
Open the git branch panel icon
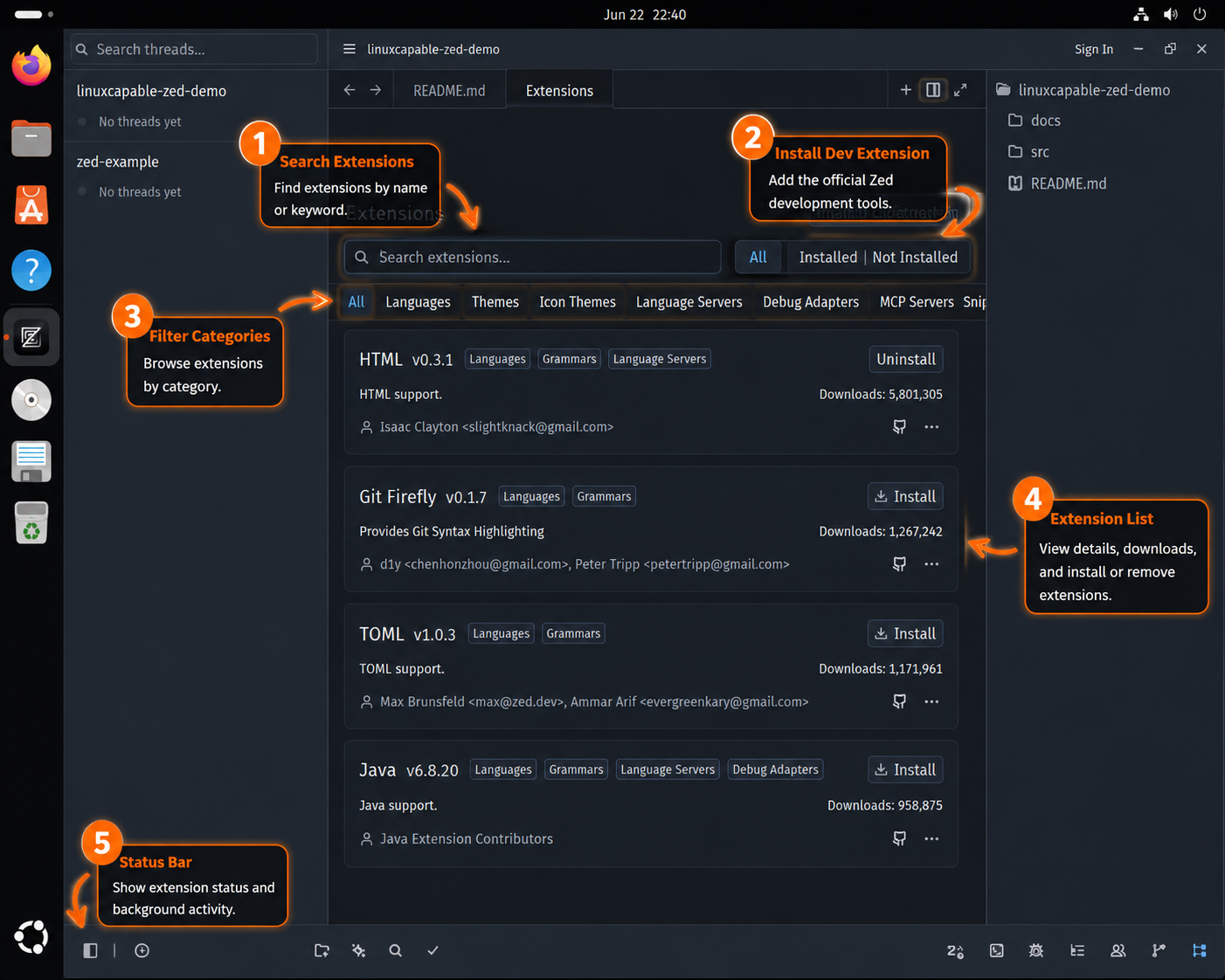coord(1159,950)
